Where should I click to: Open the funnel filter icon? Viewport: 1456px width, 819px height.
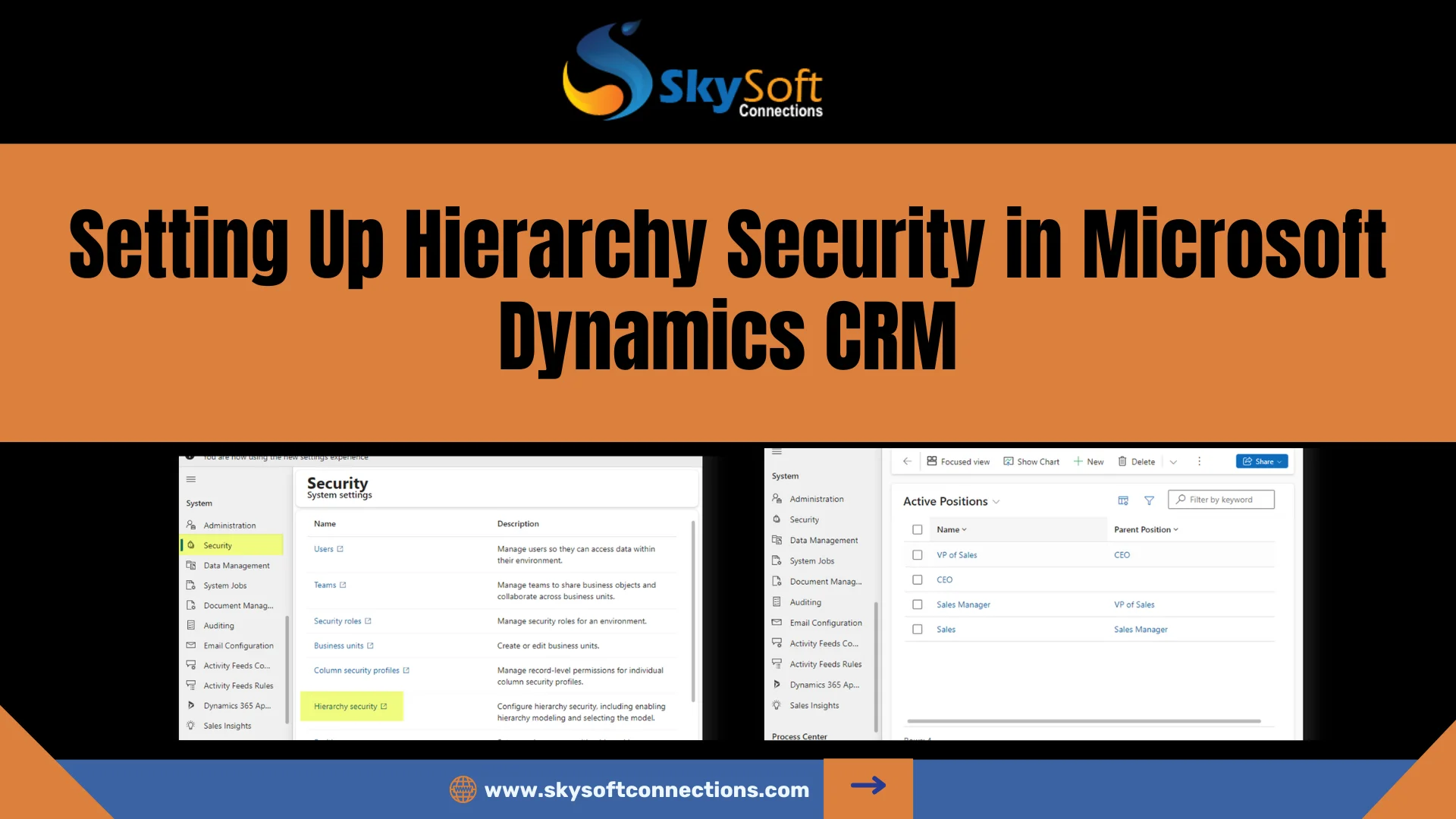(x=1149, y=500)
